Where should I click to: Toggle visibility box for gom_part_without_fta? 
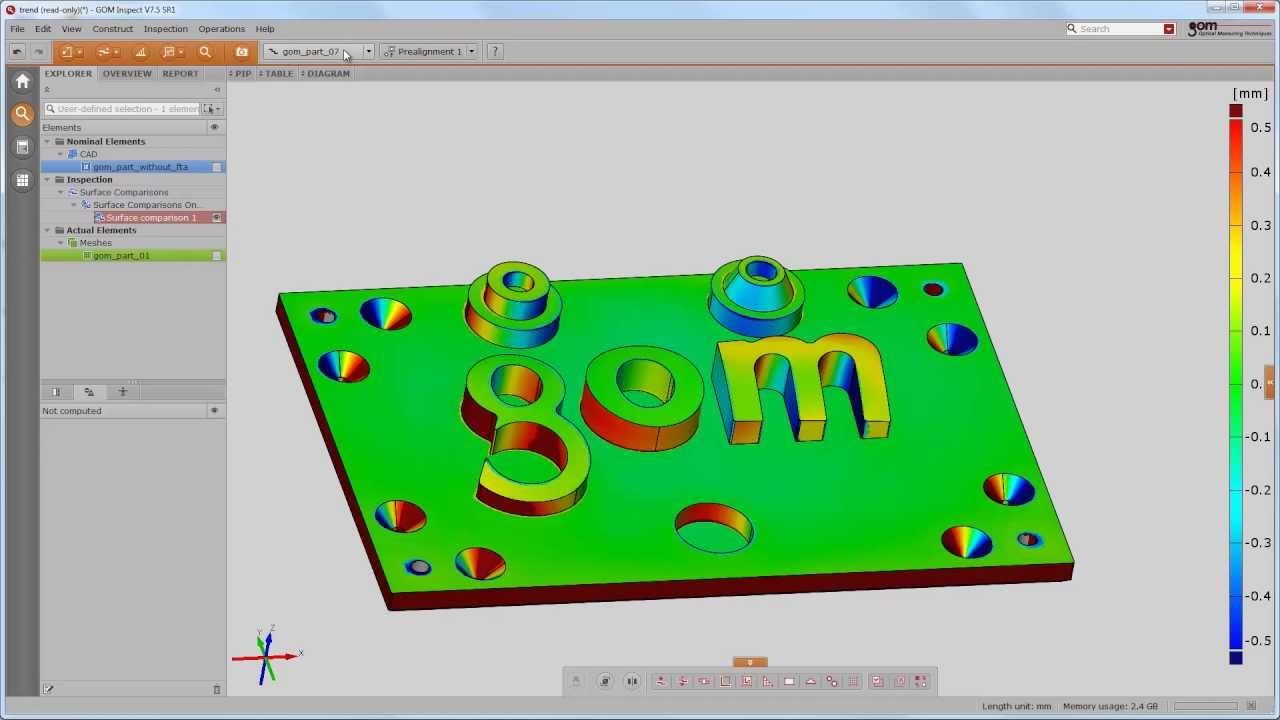click(x=216, y=167)
